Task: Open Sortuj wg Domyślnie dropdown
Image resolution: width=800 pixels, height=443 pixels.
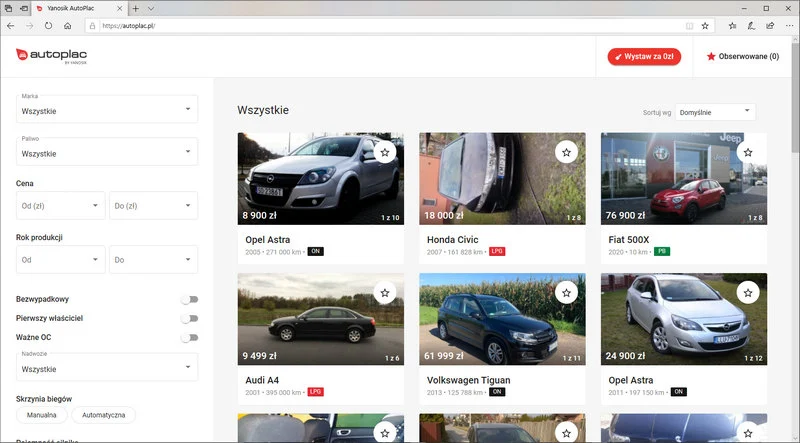Action: (715, 112)
